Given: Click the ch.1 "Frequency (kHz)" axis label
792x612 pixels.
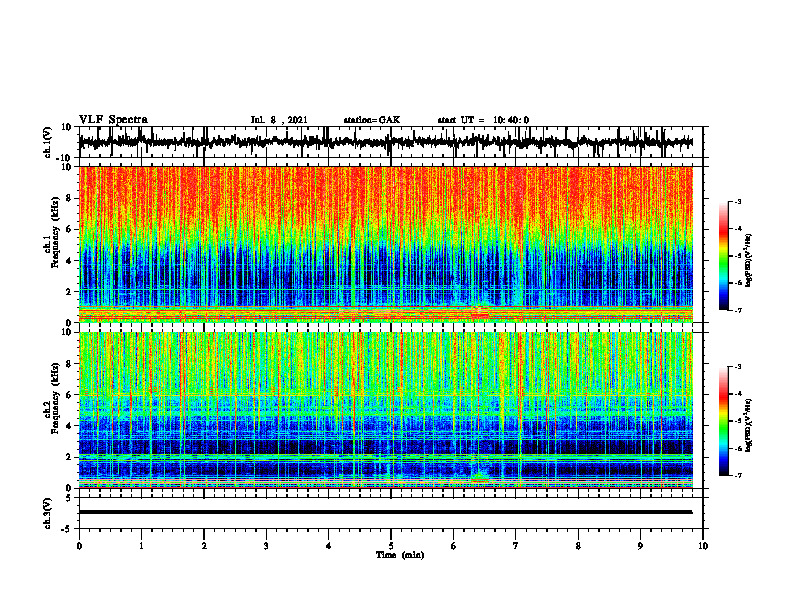Looking at the screenshot, I should 56,232.
